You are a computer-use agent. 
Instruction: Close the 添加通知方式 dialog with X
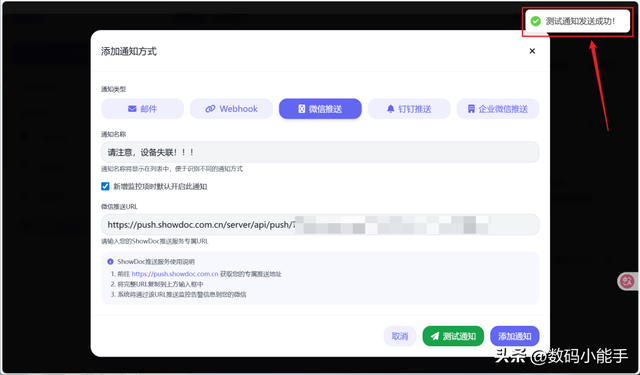(x=532, y=51)
